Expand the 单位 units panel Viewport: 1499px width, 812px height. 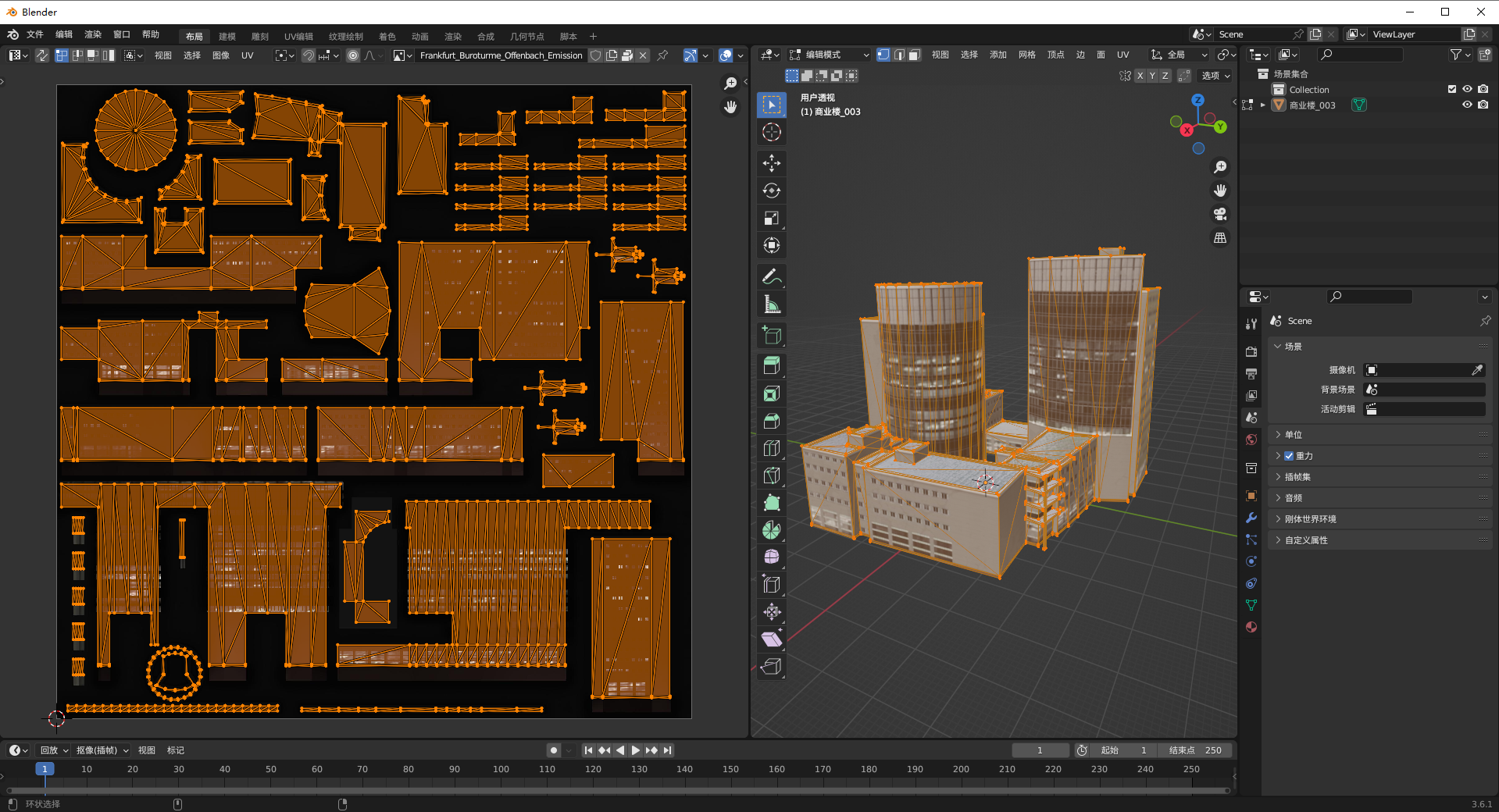click(1294, 435)
